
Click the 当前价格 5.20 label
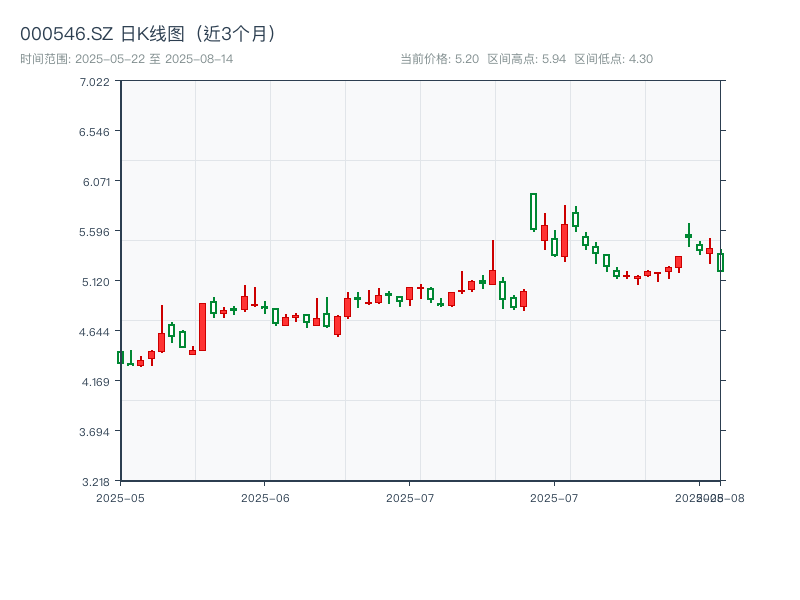point(439,59)
